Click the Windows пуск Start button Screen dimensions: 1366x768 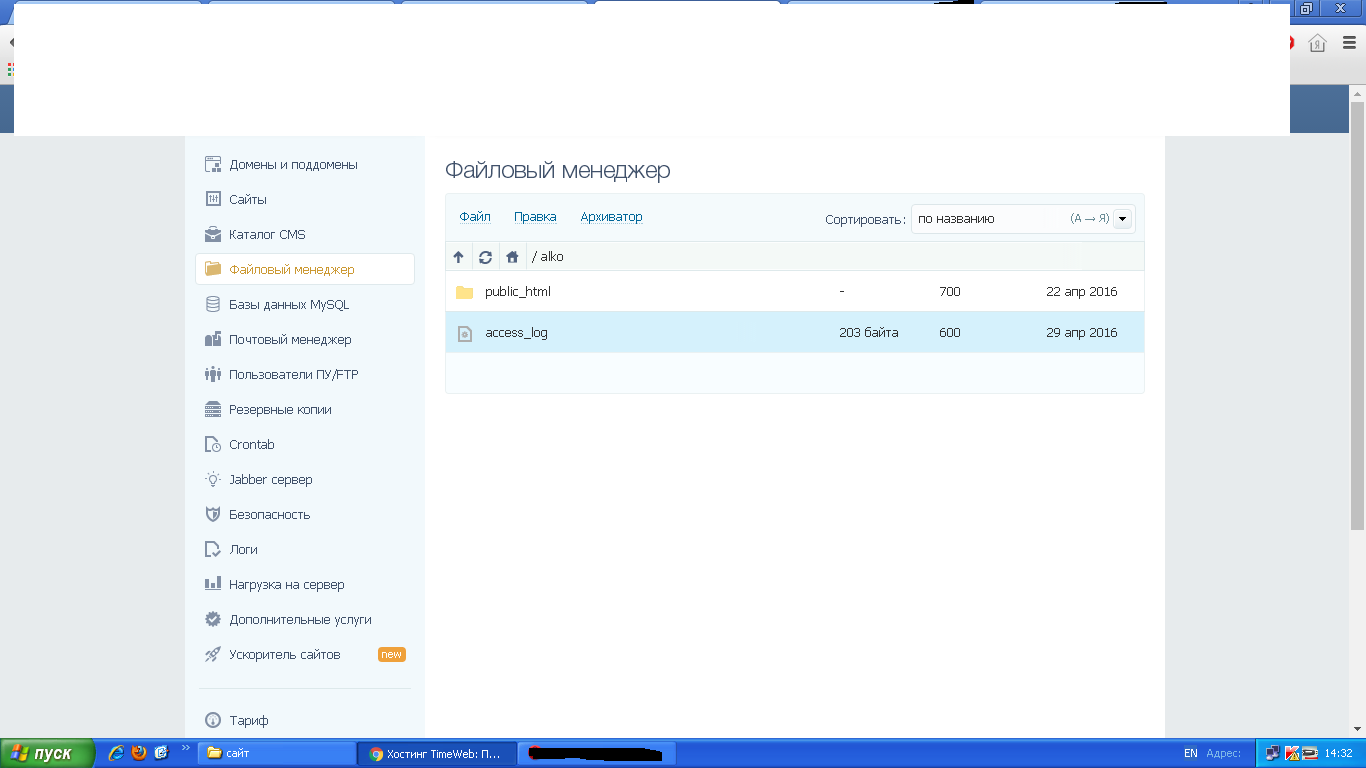[47, 753]
